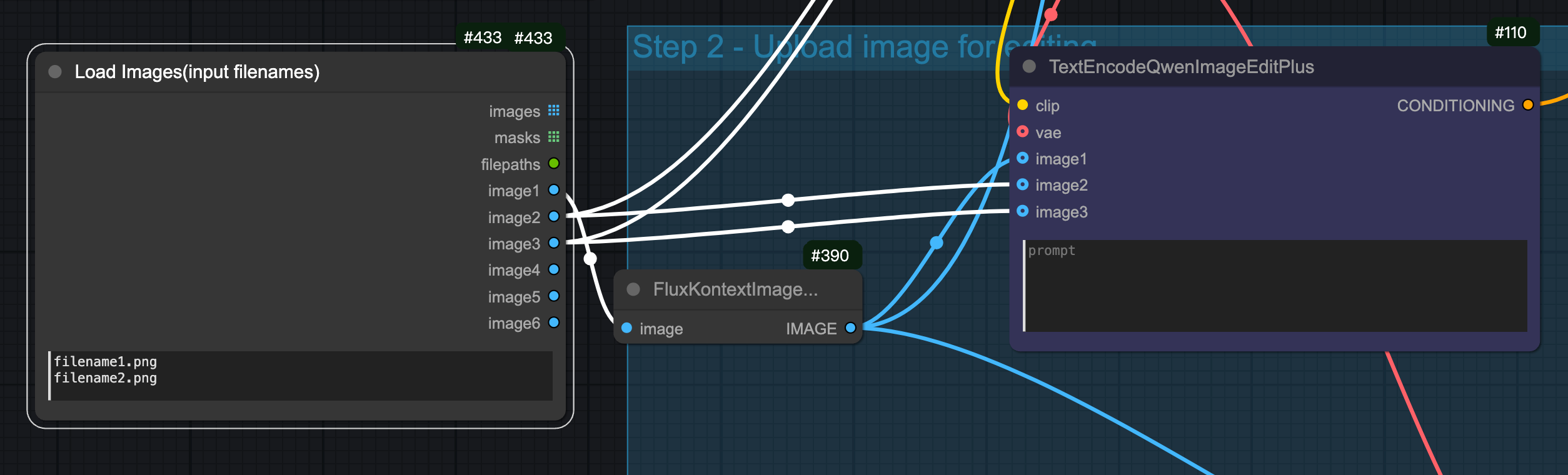
Task: Collapse the FluxKontextImage node via its dot
Action: pyautogui.click(x=633, y=289)
